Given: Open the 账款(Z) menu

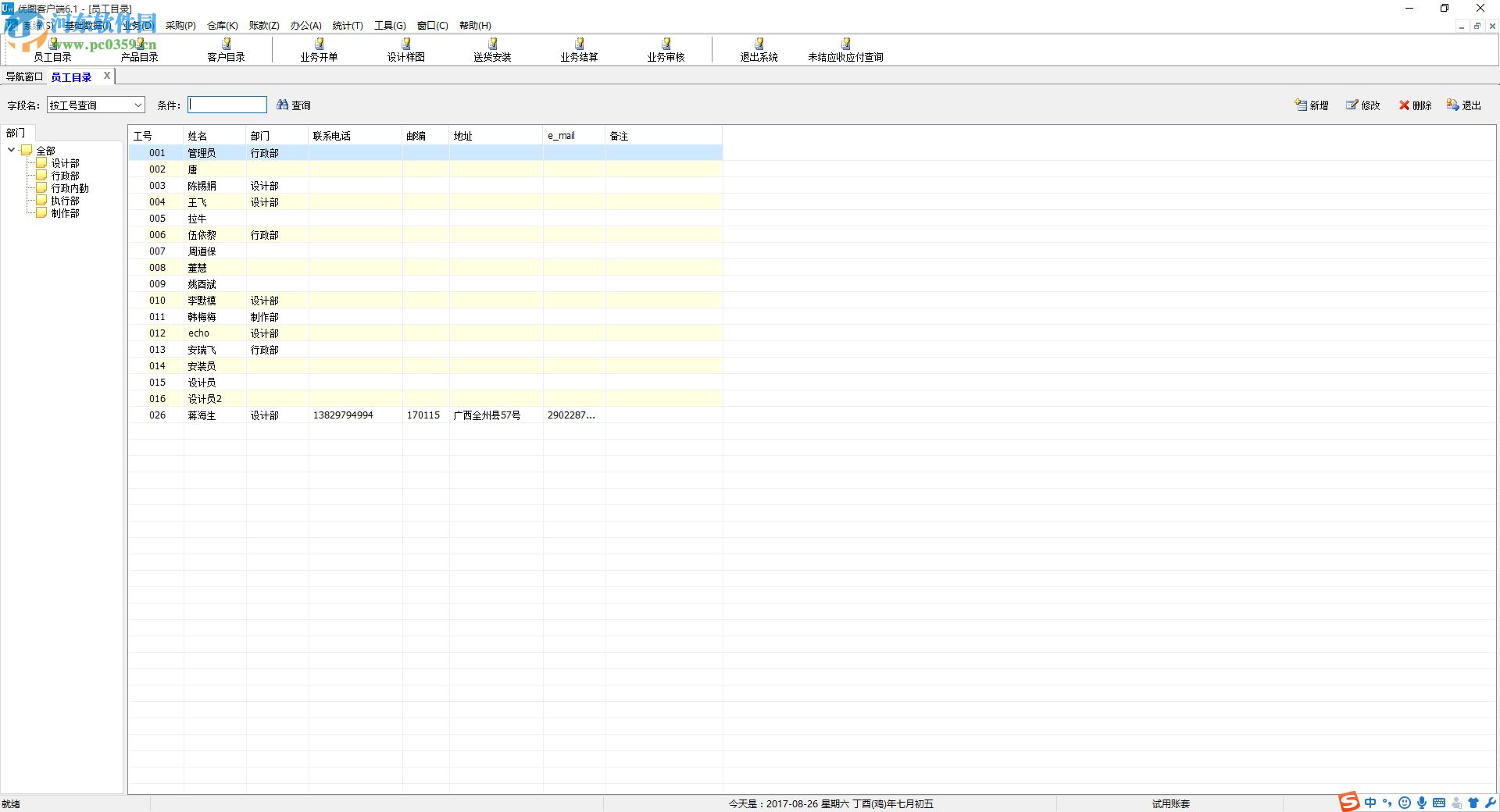Looking at the screenshot, I should pyautogui.click(x=264, y=26).
